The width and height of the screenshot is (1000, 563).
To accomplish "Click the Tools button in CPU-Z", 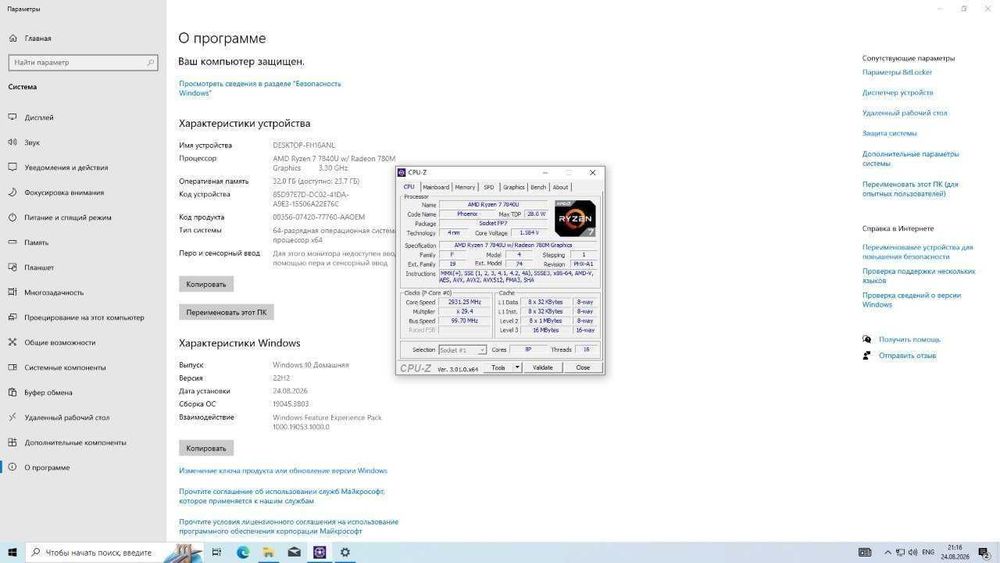I will (498, 367).
